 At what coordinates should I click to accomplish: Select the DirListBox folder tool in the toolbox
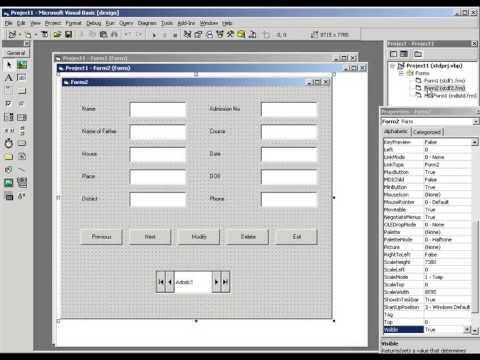pyautogui.click(x=9, y=156)
